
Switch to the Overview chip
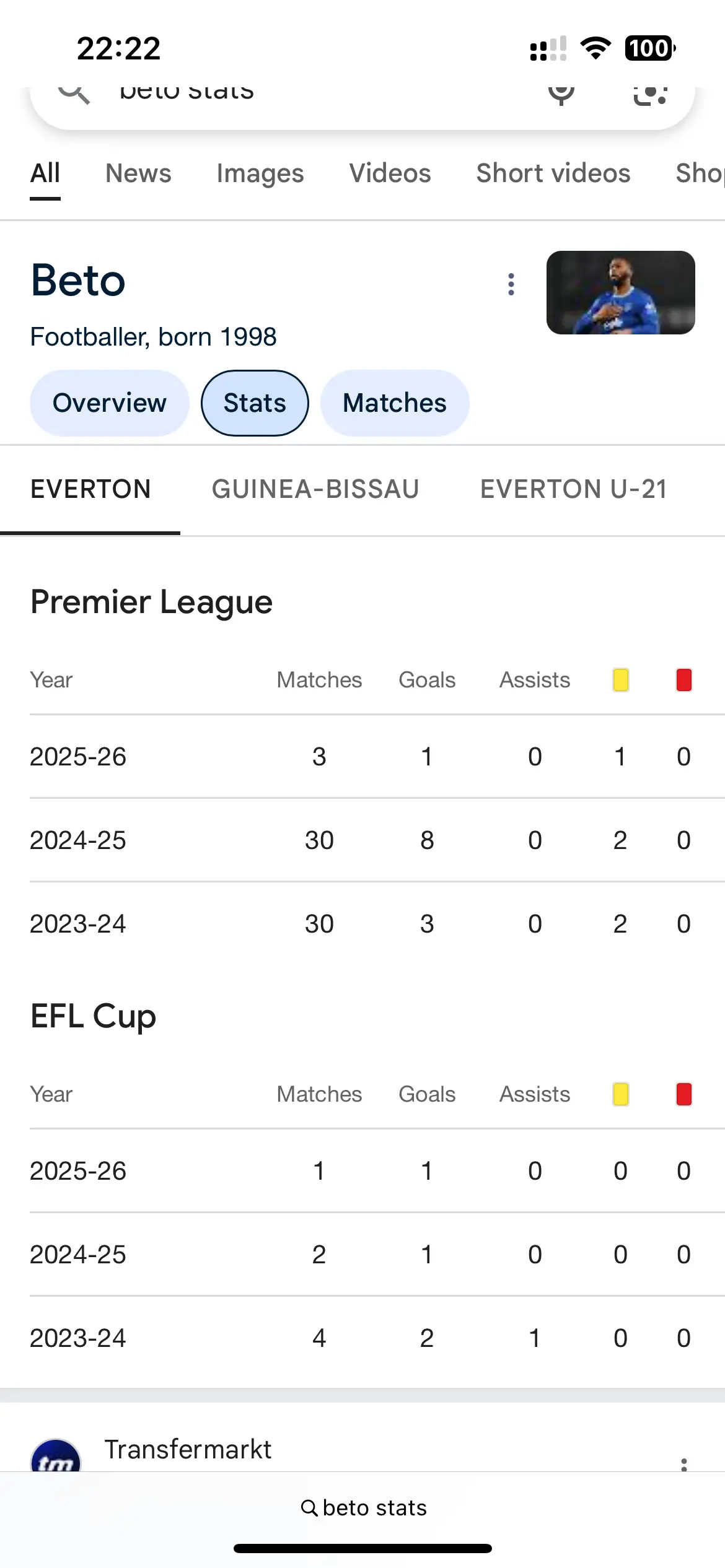(110, 403)
